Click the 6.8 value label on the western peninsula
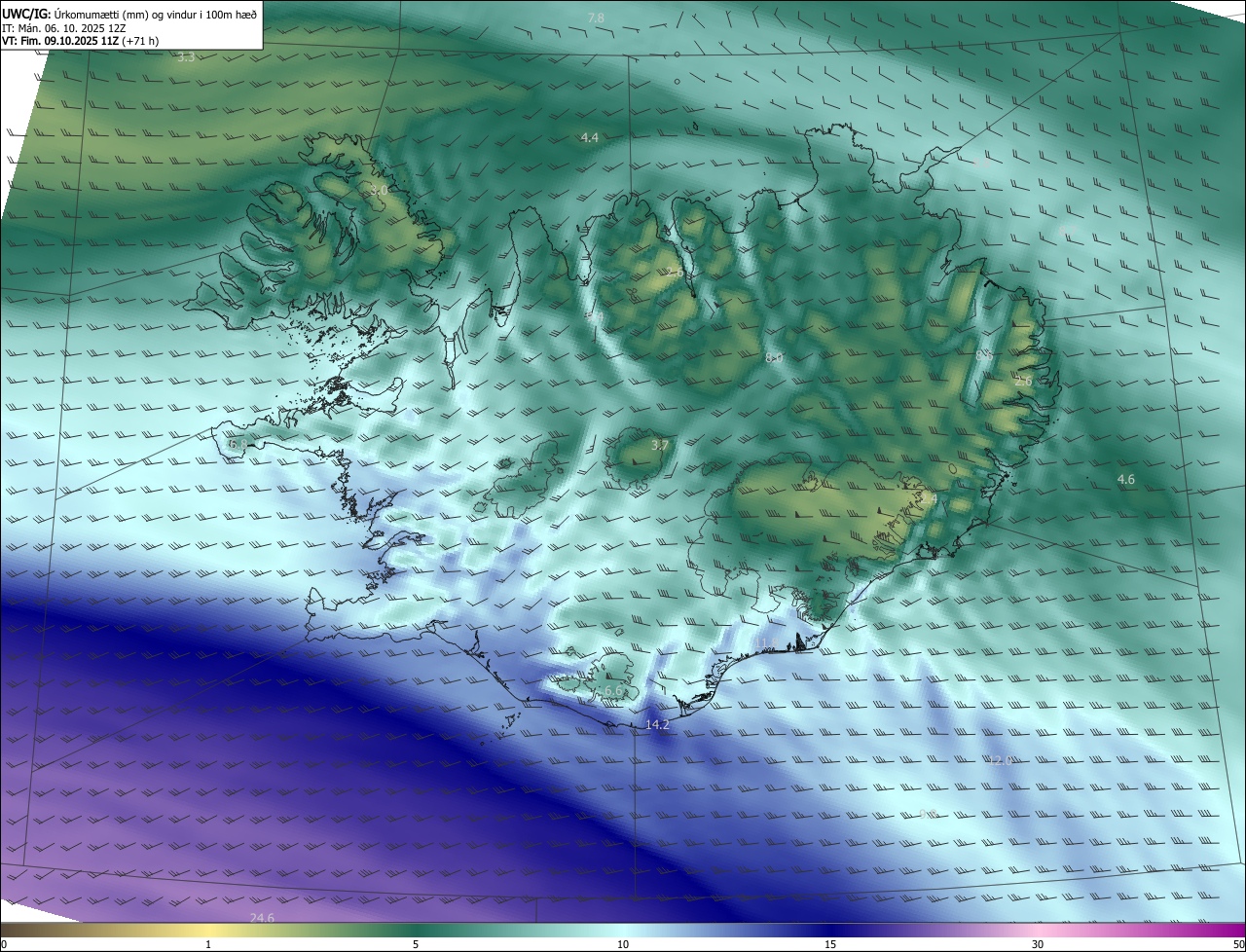The height and width of the screenshot is (952, 1246). click(x=237, y=444)
